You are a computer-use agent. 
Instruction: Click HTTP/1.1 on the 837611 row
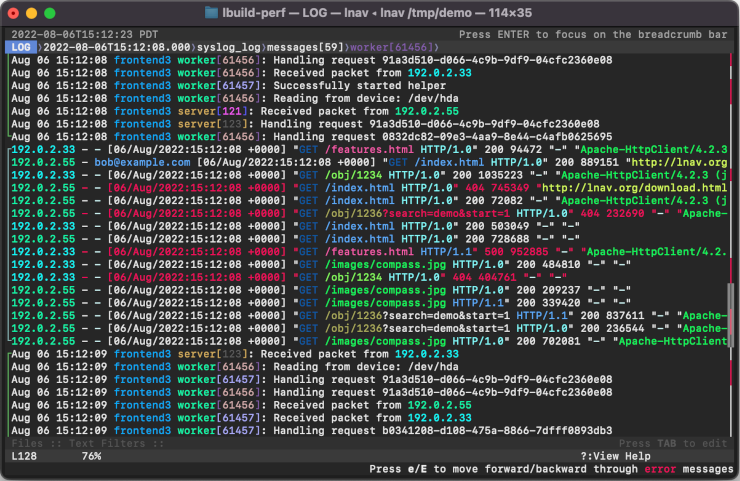point(542,316)
